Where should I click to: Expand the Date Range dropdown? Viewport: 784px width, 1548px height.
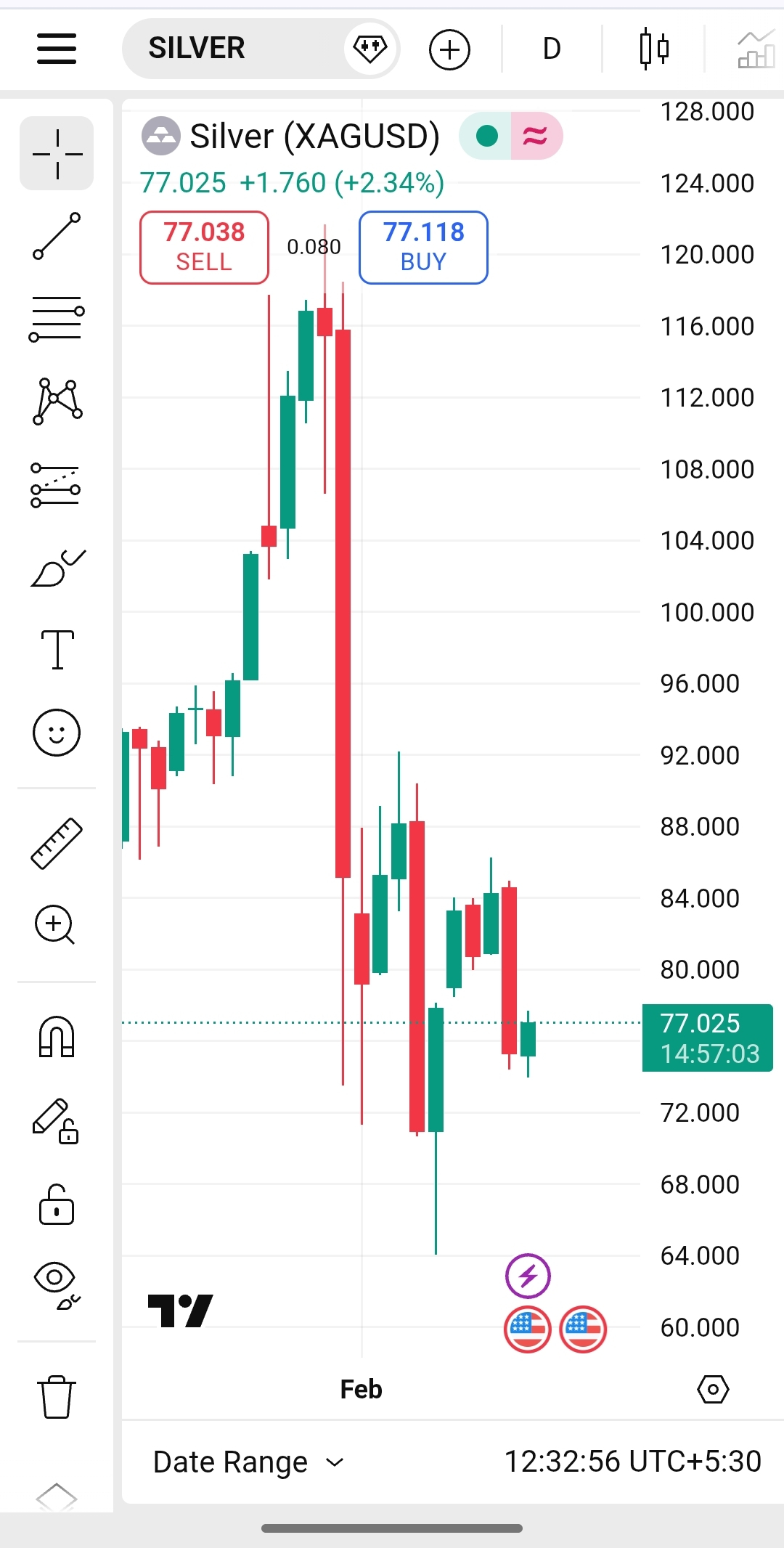coord(248,1462)
